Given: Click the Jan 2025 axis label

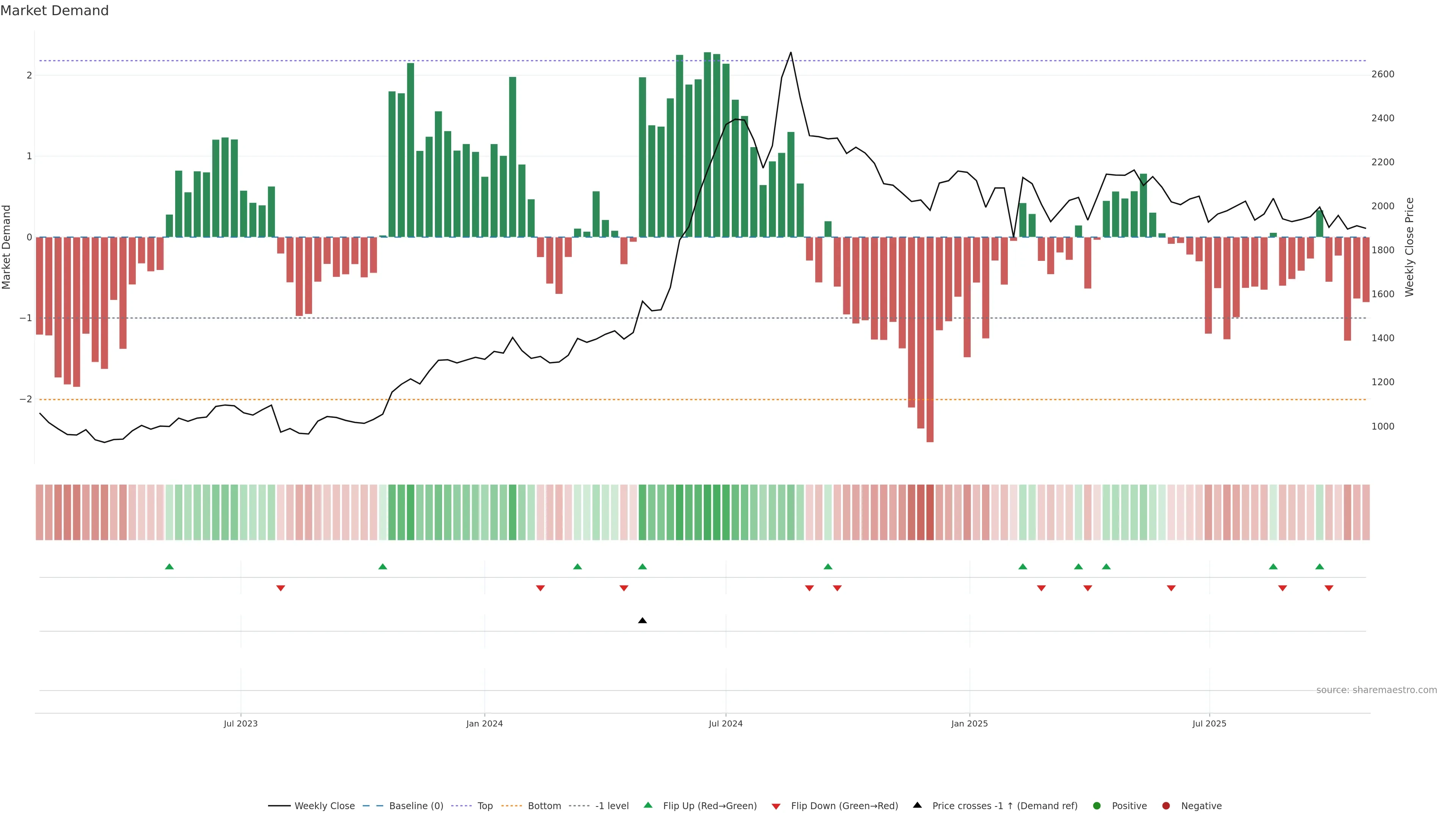Looking at the screenshot, I should [x=970, y=723].
